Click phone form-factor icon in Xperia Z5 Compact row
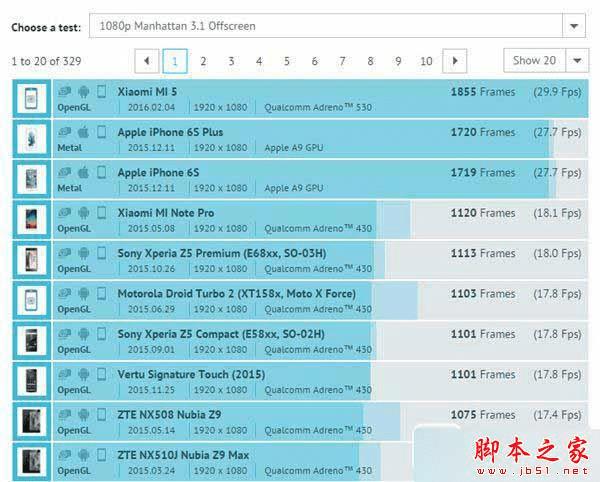The height and width of the screenshot is (482, 600). click(101, 334)
